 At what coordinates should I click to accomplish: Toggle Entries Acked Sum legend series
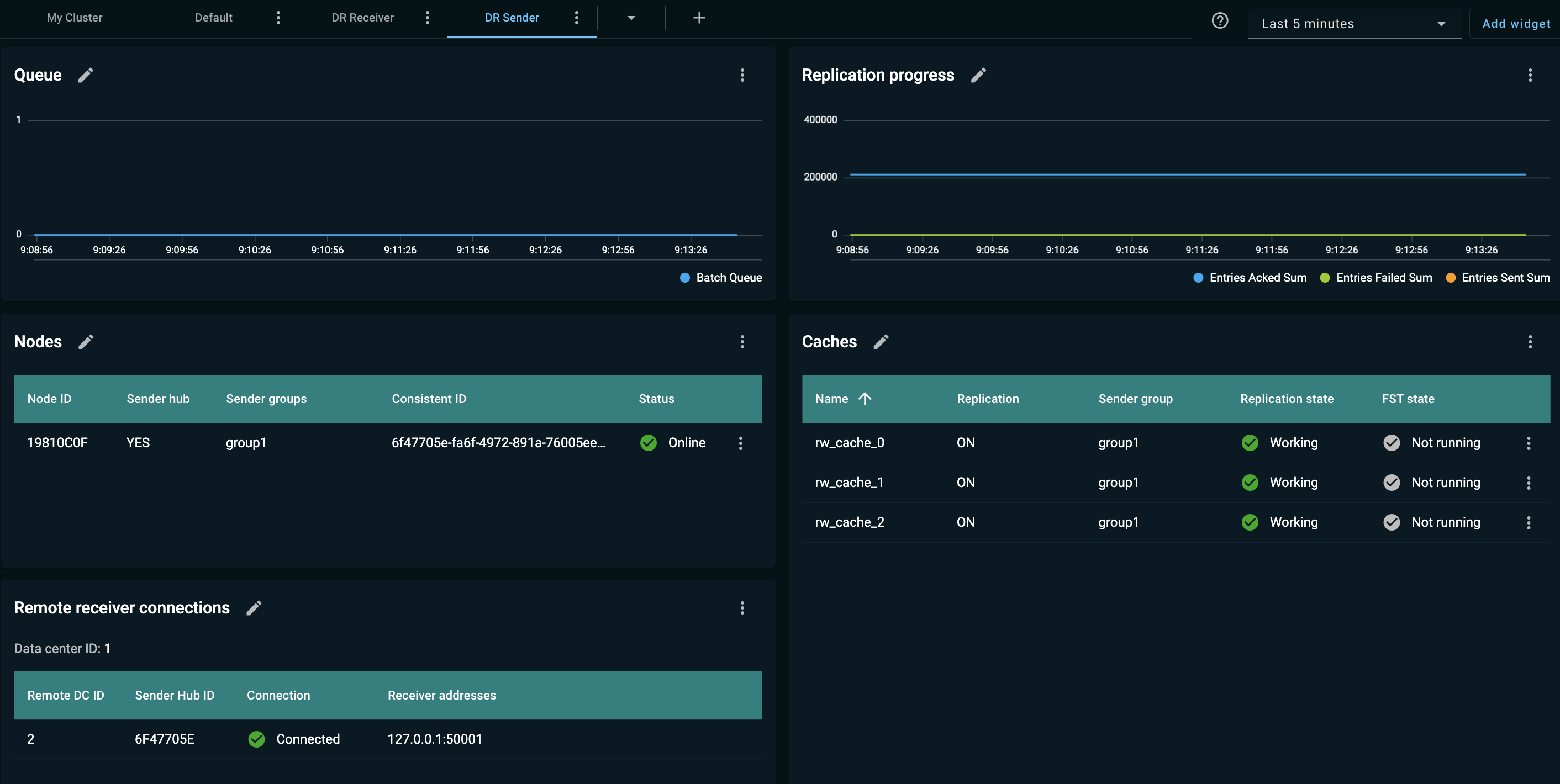click(1250, 277)
